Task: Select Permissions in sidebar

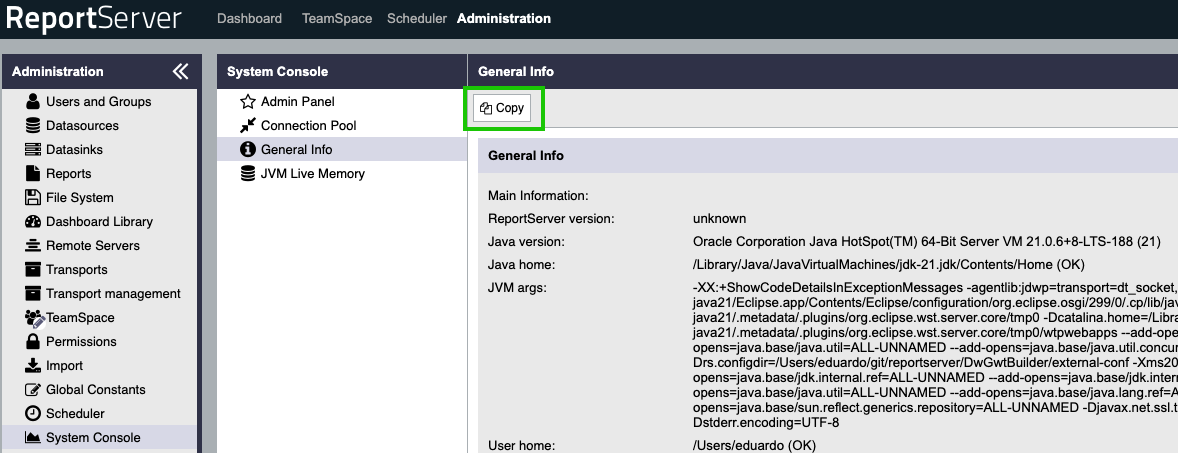Action: pyautogui.click(x=81, y=342)
